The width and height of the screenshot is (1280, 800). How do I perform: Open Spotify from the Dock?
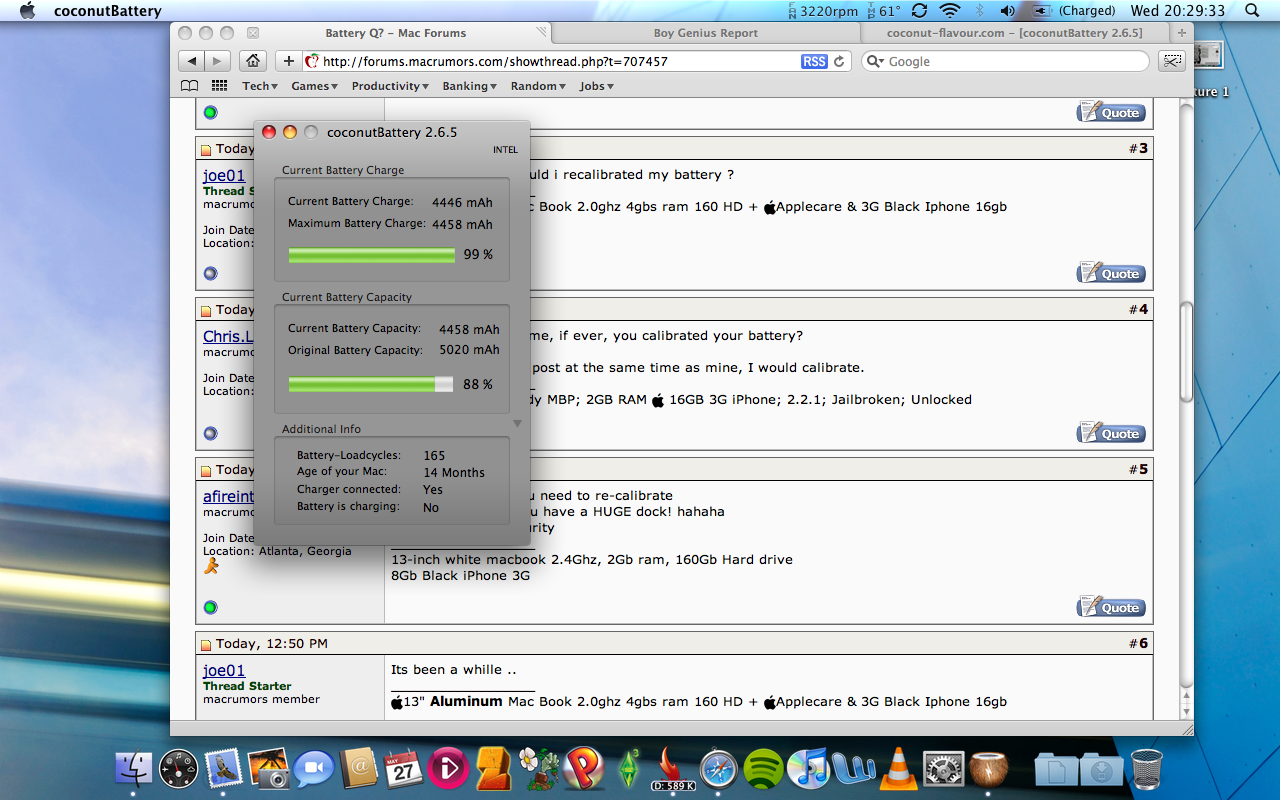point(764,768)
